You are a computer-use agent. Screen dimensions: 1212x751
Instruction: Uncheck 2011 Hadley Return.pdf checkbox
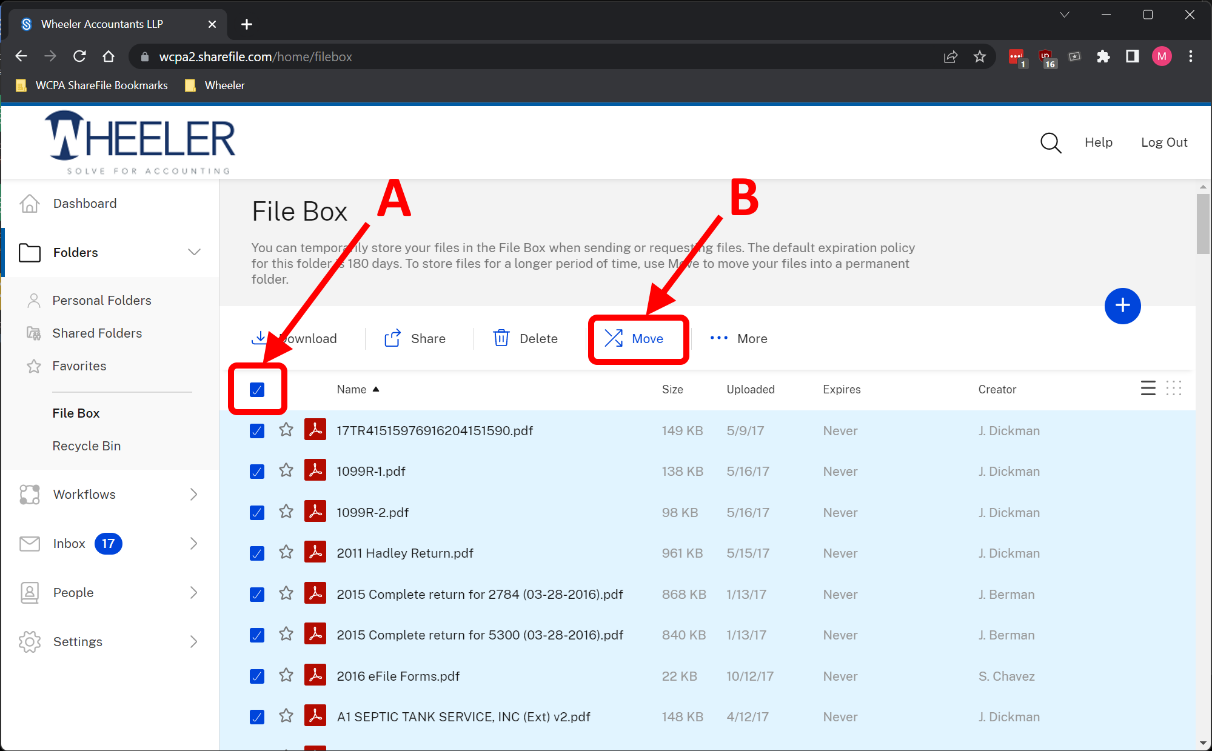257,553
